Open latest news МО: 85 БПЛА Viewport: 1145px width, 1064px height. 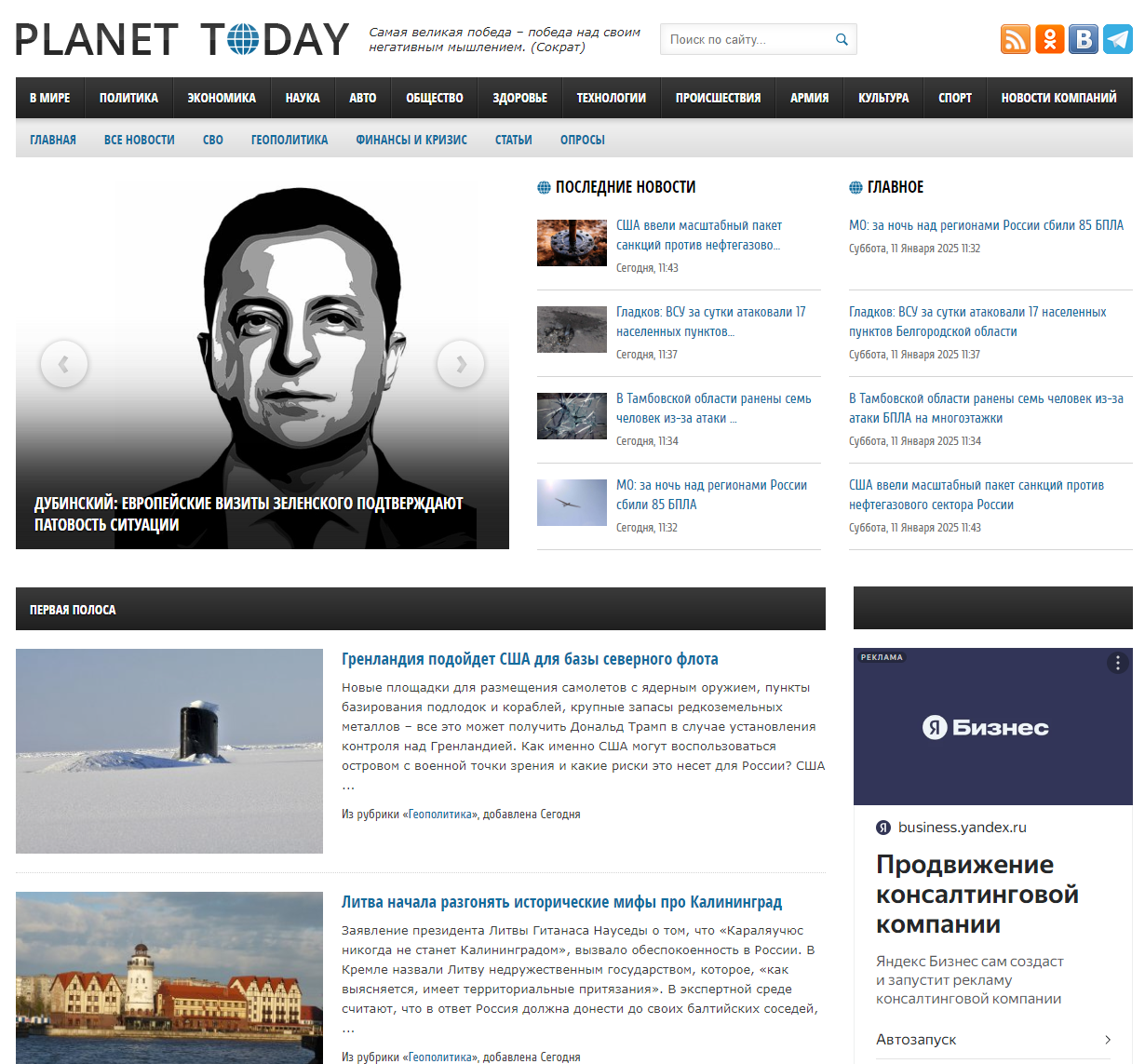coord(711,495)
